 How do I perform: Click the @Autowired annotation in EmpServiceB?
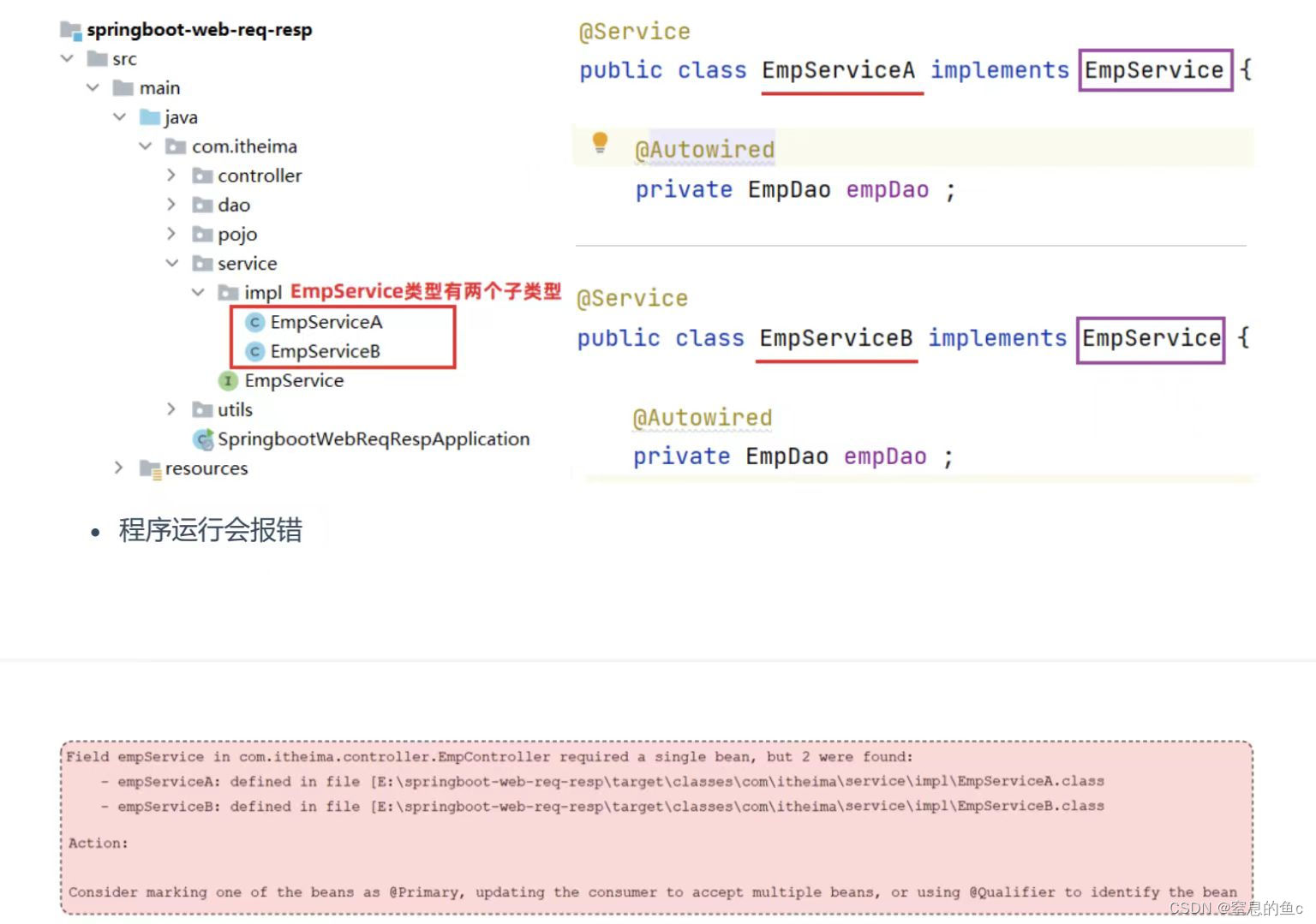(x=703, y=418)
